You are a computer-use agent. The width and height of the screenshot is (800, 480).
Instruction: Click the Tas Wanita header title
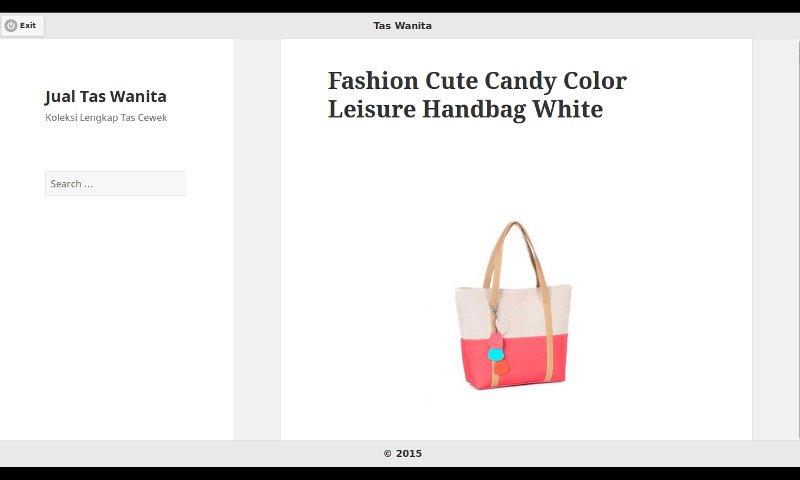coord(402,26)
